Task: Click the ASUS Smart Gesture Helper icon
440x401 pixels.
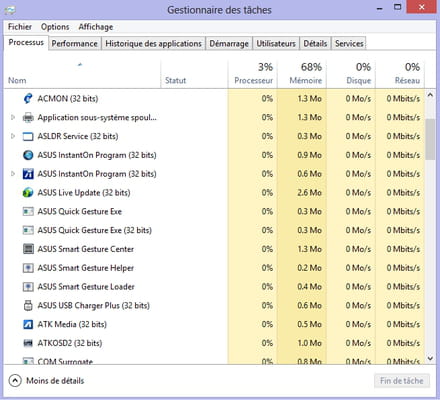Action: click(x=28, y=268)
